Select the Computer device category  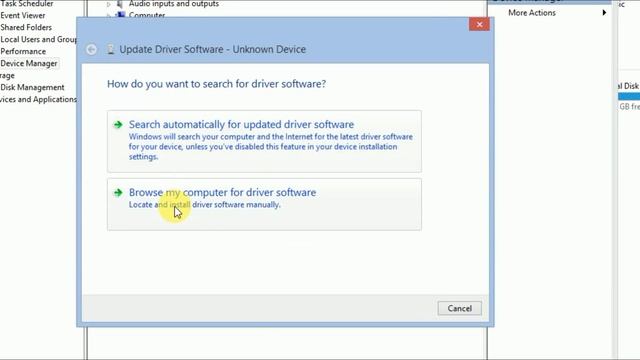147,15
